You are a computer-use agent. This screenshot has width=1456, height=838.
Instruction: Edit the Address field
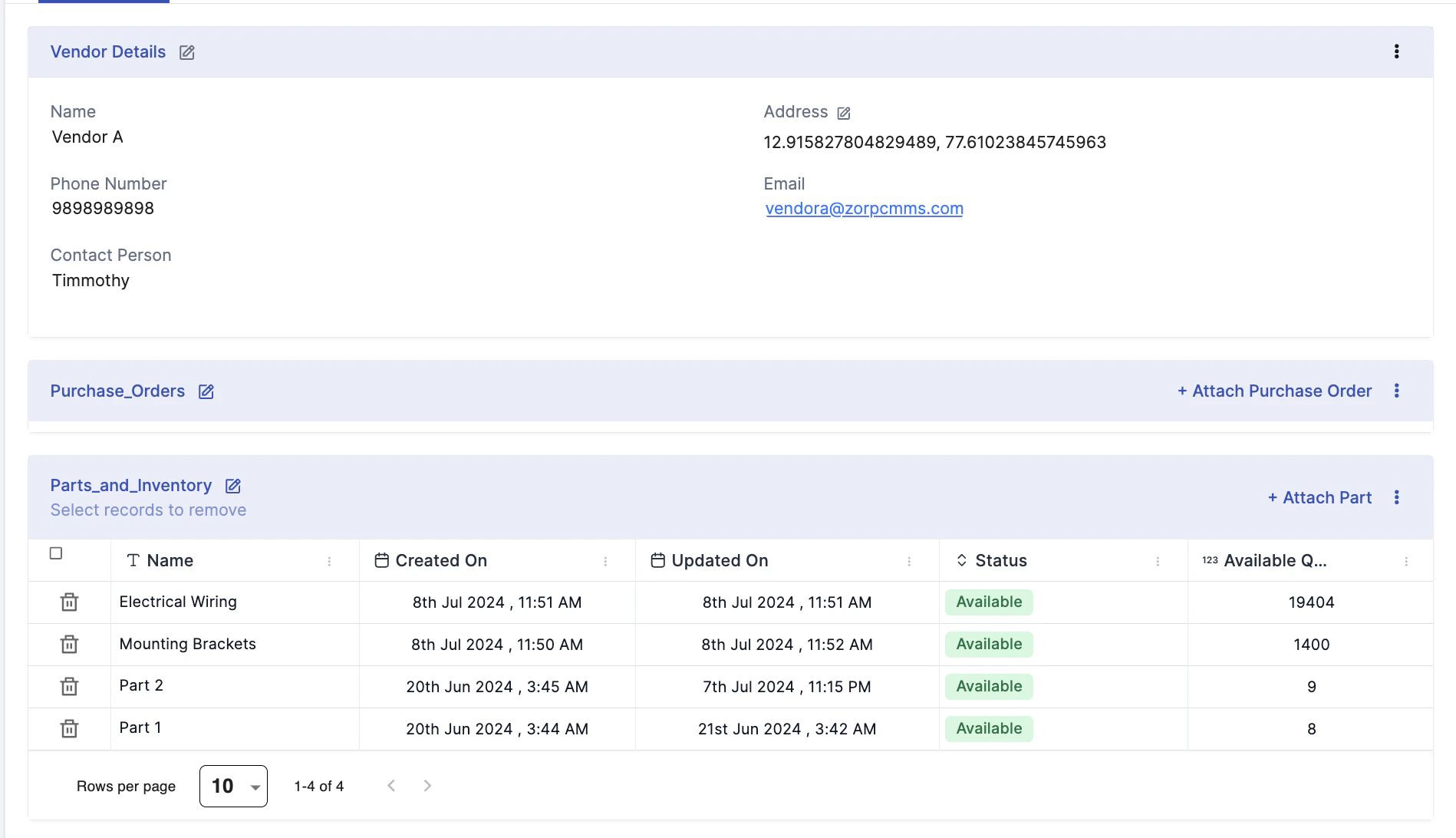pyautogui.click(x=844, y=113)
